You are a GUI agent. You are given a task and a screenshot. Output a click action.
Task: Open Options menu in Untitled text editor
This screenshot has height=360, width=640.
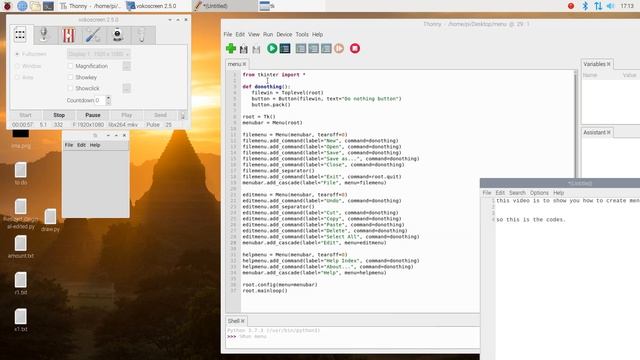coord(539,193)
